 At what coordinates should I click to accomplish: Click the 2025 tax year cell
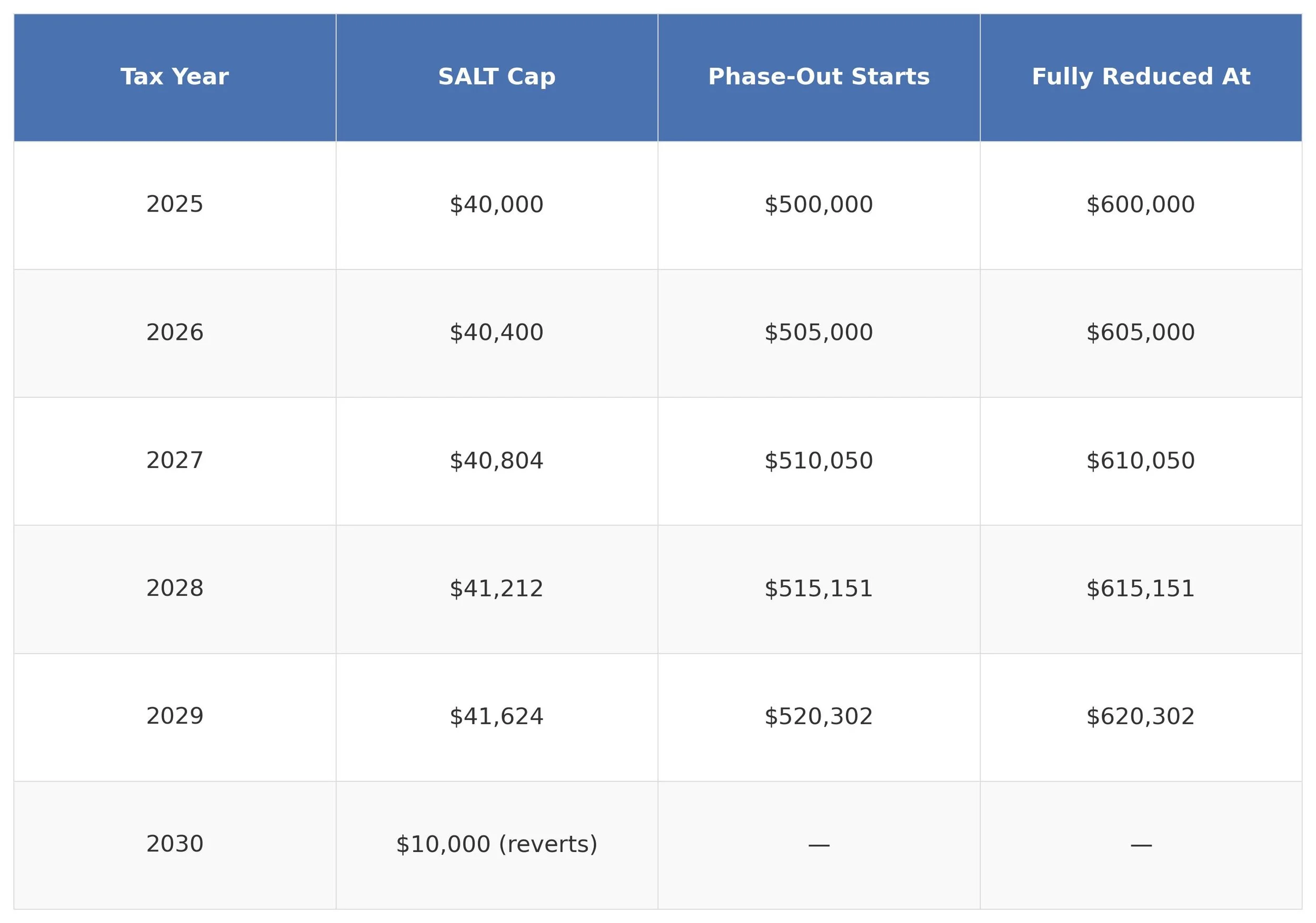[174, 205]
